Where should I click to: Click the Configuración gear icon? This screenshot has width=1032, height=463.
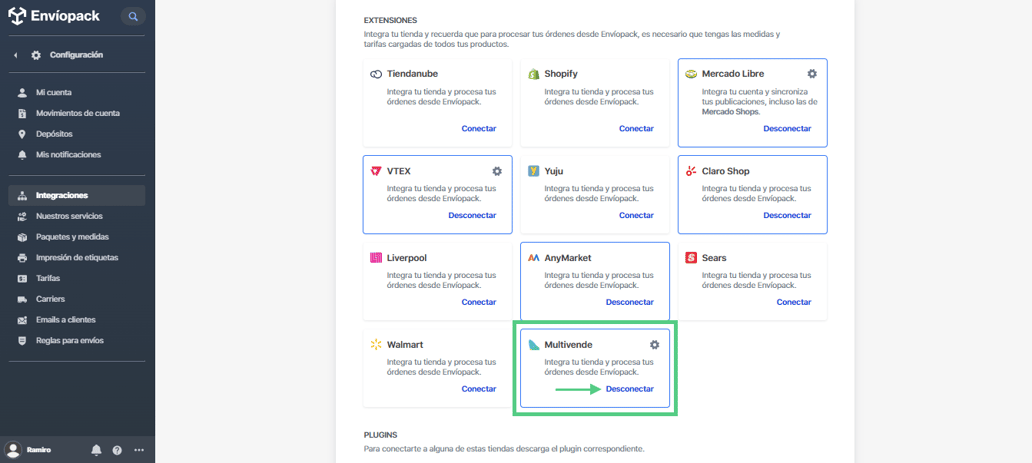point(36,55)
